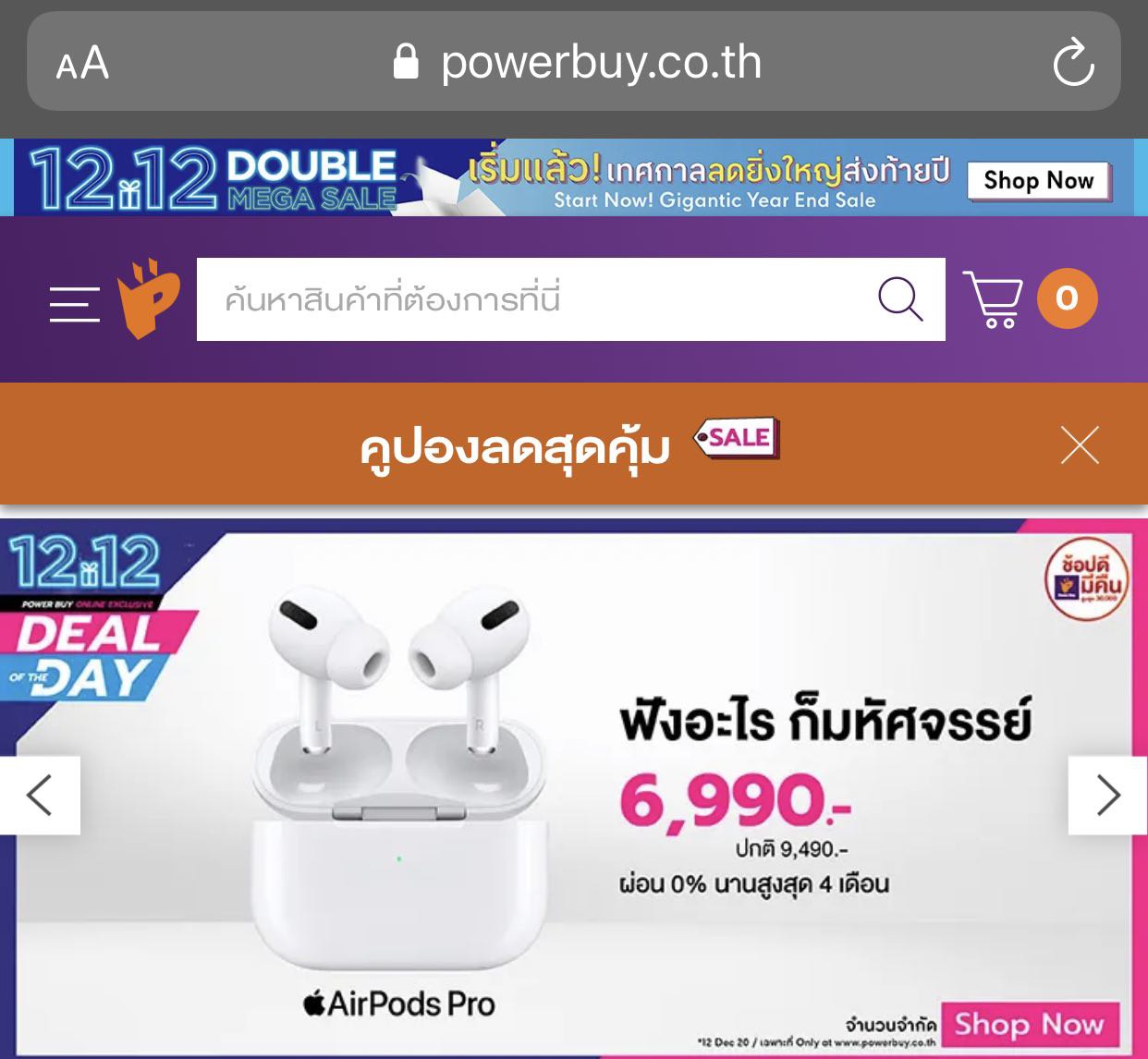1148x1059 pixels.
Task: Tap pink Shop Now on AirPods deal
Action: click(x=1030, y=1024)
